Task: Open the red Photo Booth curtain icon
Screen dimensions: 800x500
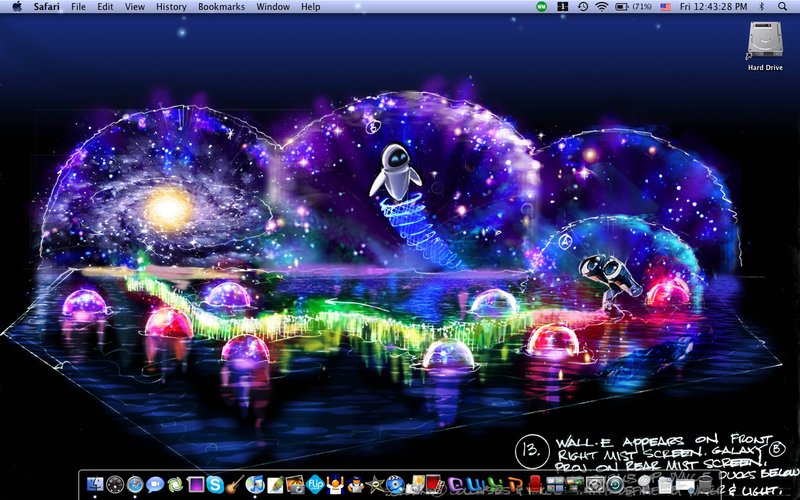Action: click(434, 484)
